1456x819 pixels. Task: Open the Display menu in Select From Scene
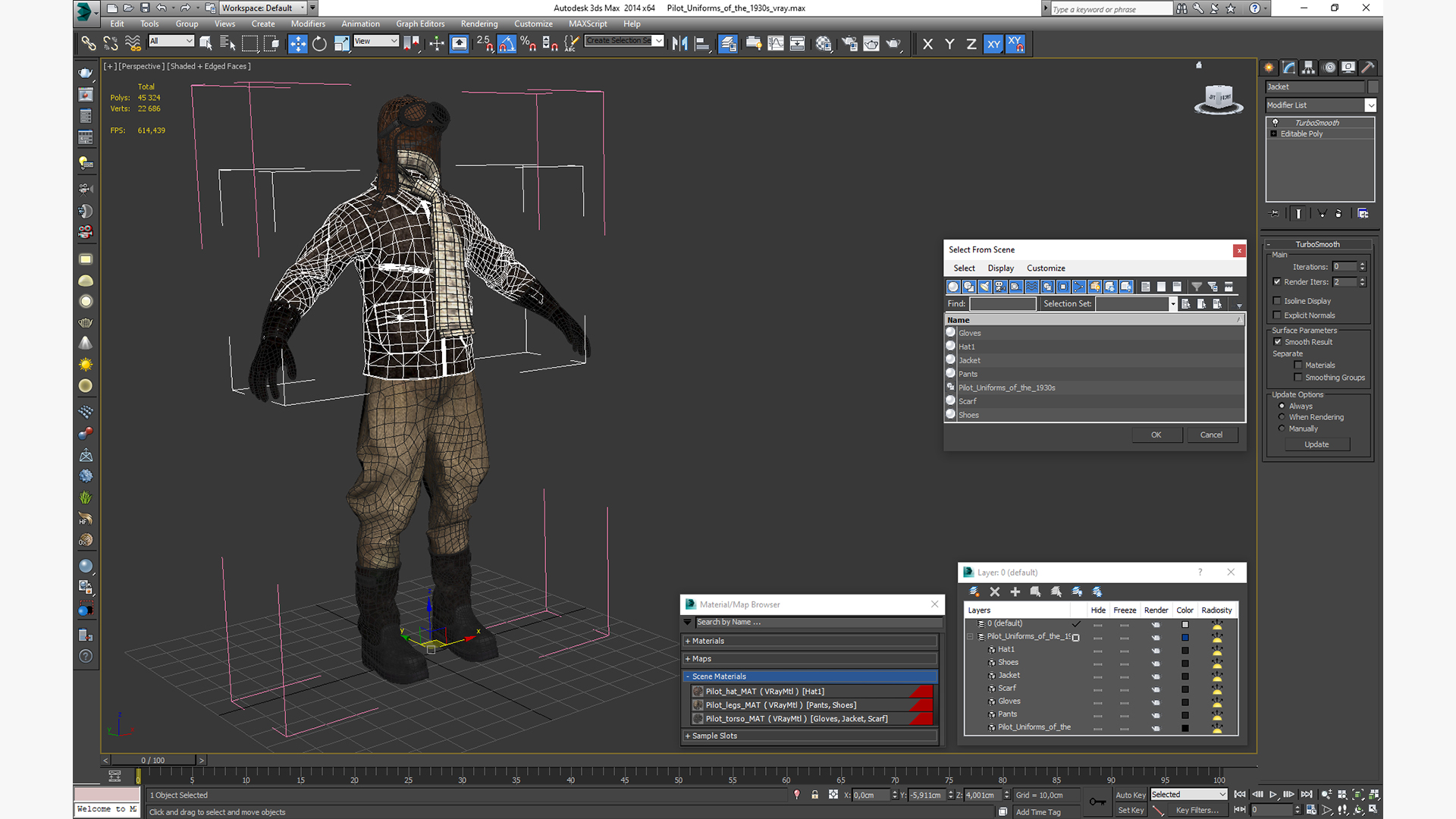[x=1000, y=268]
